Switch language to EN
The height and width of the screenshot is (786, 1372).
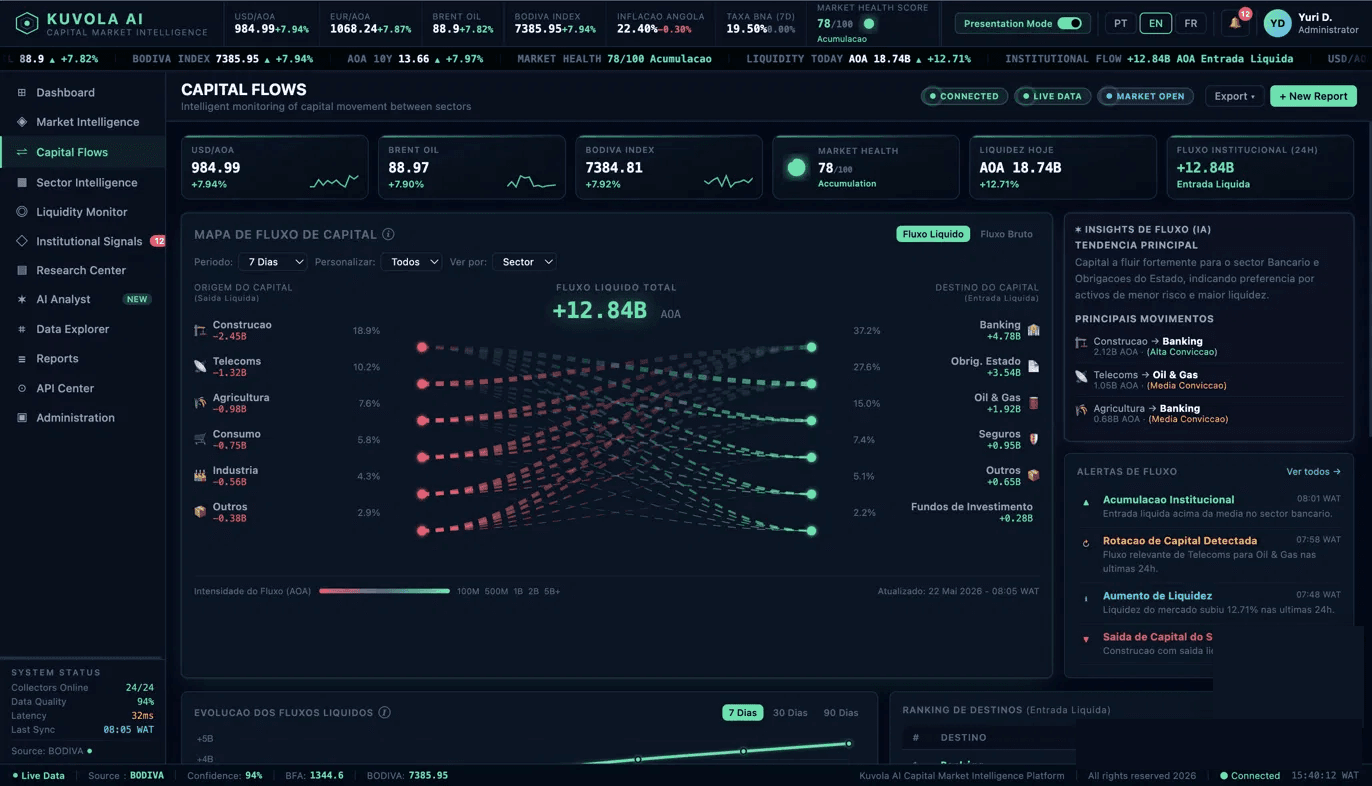[x=1156, y=23]
